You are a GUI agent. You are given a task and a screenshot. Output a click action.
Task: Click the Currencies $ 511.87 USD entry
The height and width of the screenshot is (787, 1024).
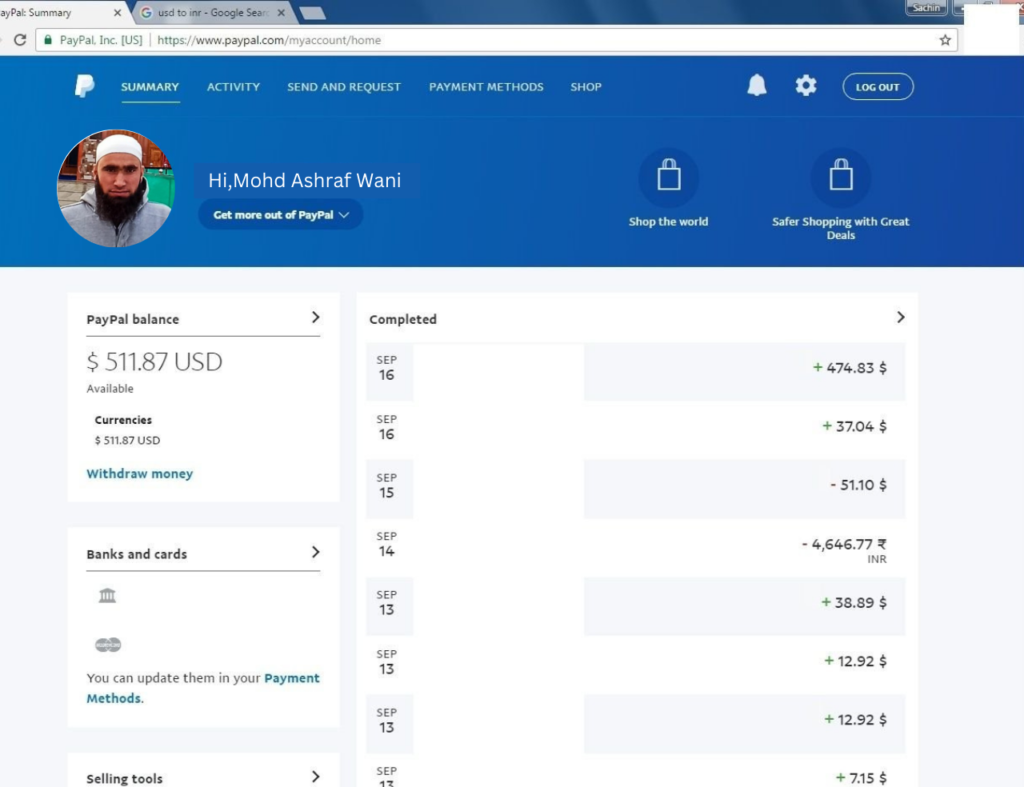127,440
